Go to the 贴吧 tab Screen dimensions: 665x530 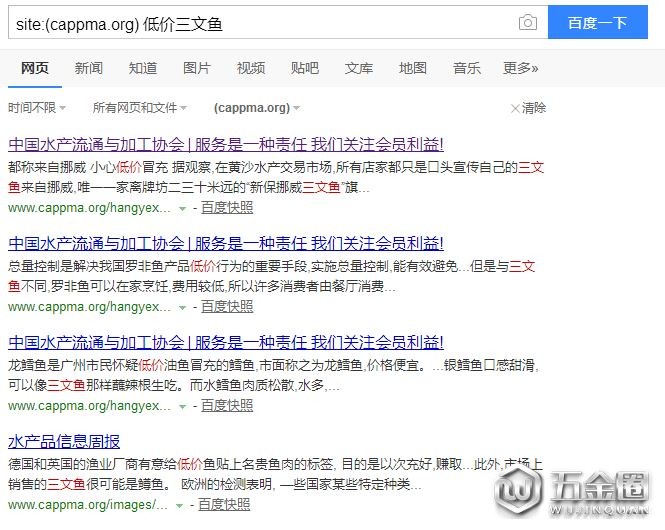click(x=305, y=68)
